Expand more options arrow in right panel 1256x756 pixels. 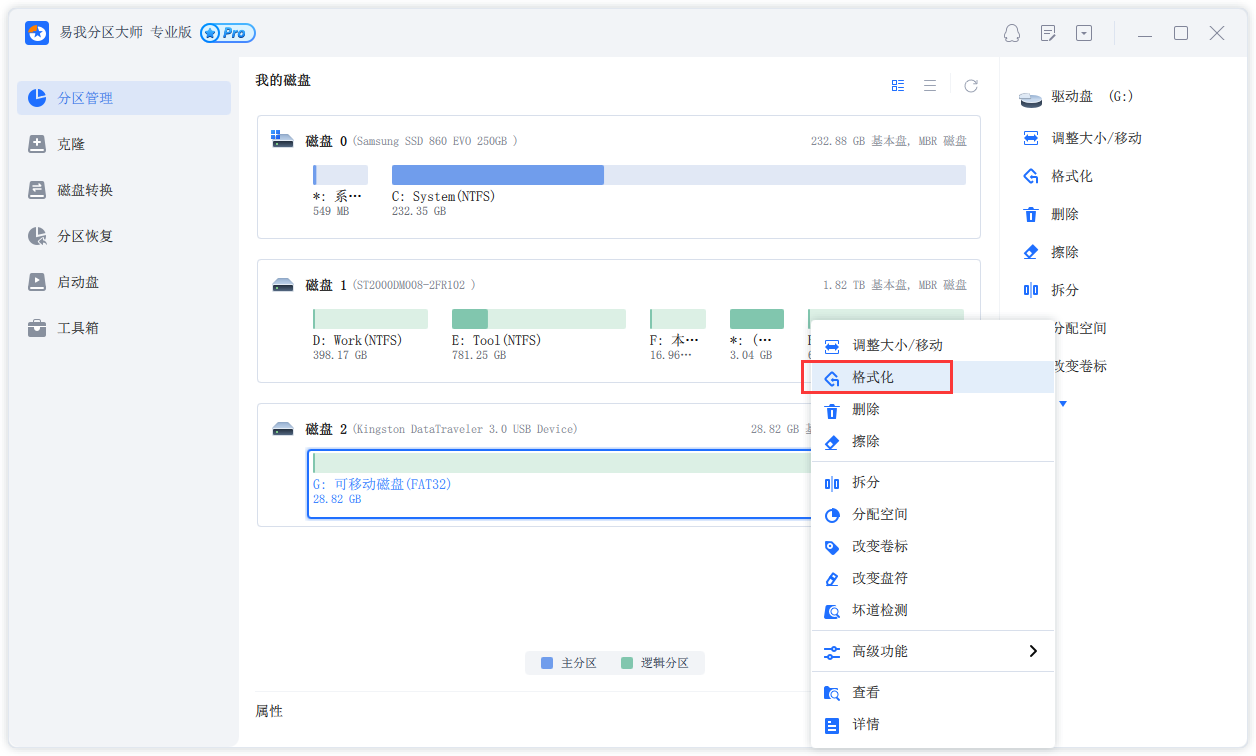[1063, 404]
